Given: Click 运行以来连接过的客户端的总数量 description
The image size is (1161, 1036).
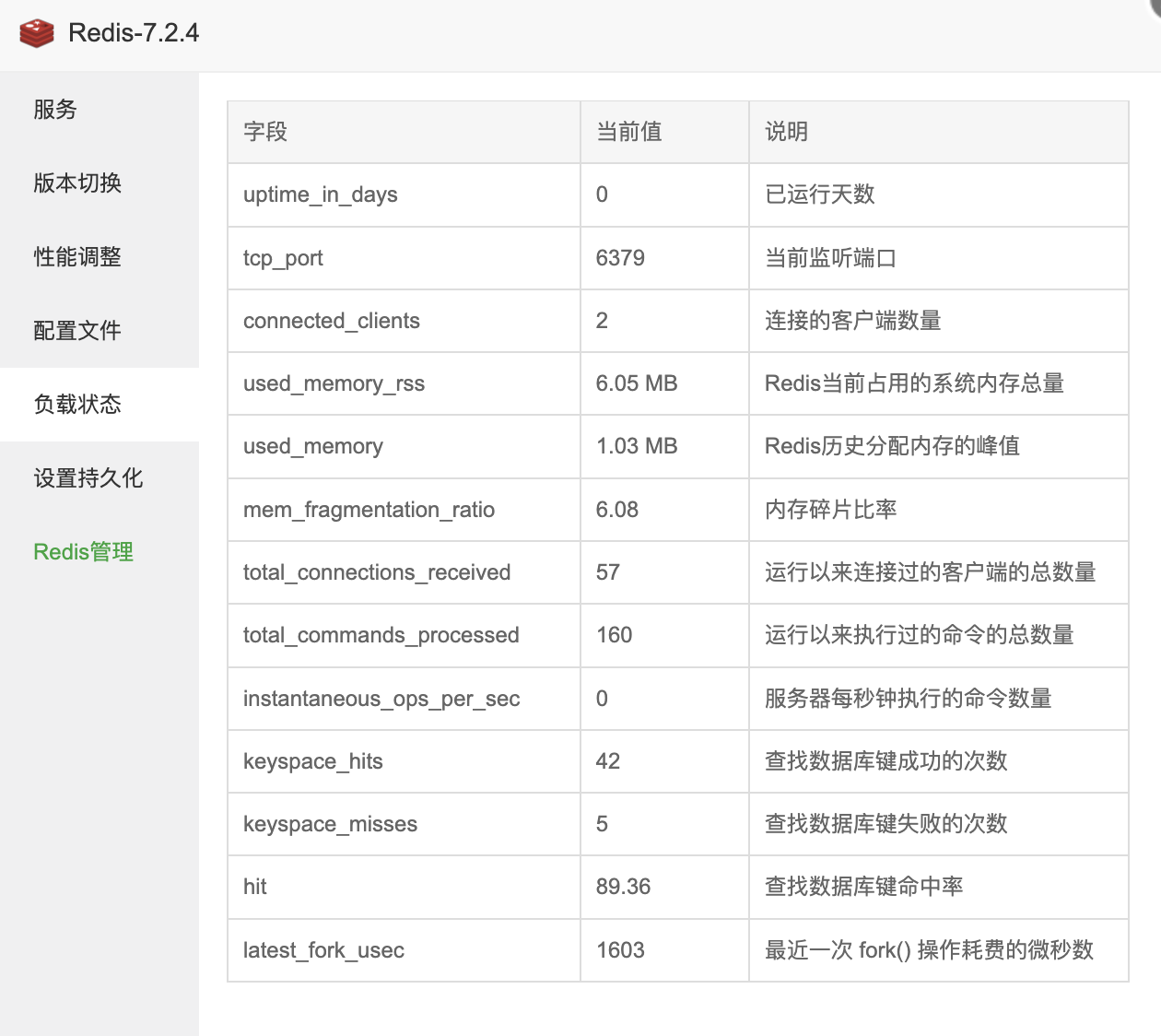Looking at the screenshot, I should click(931, 572).
